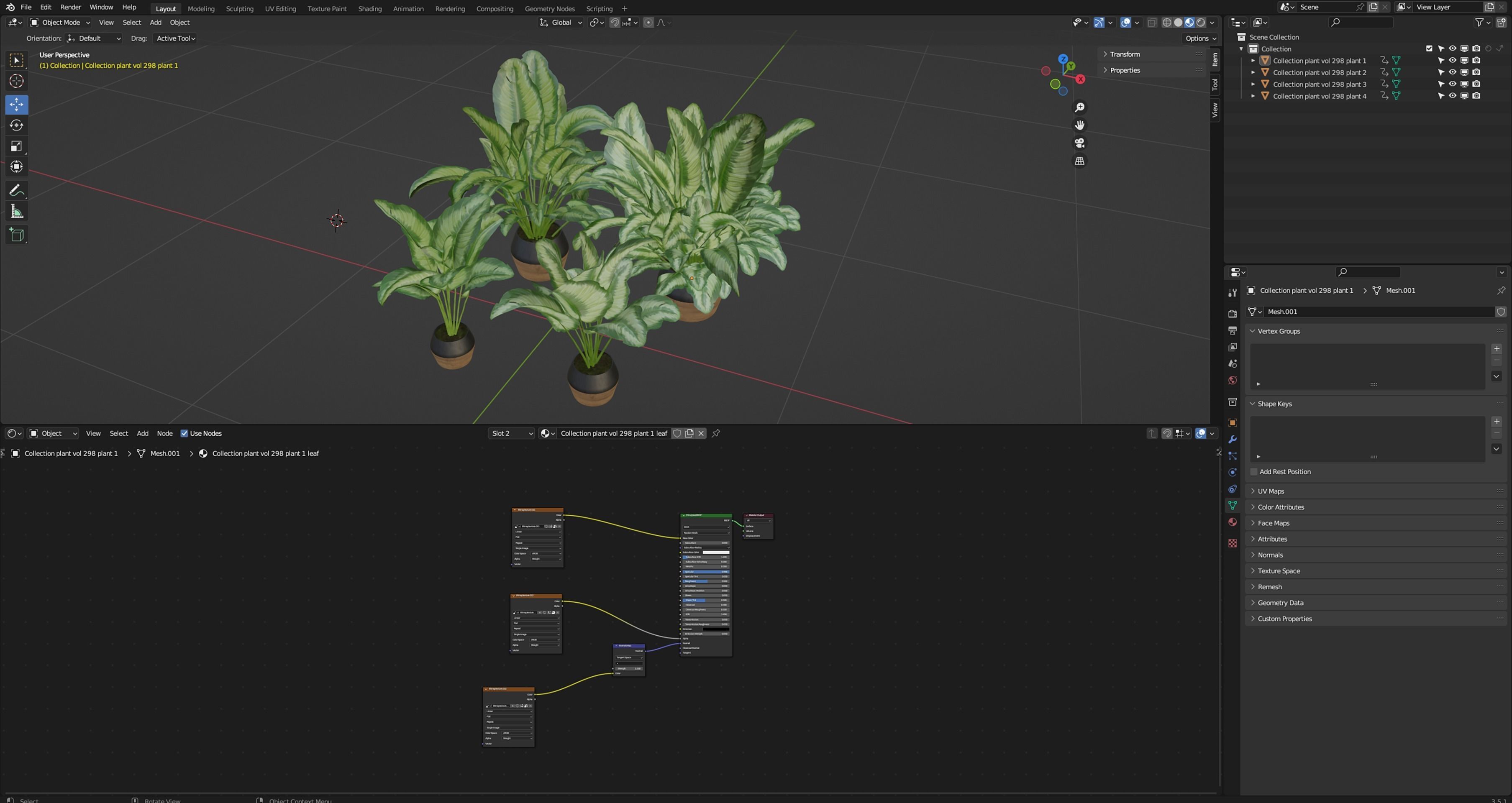This screenshot has height=803, width=1512.
Task: Select the Measure tool
Action: [16, 211]
